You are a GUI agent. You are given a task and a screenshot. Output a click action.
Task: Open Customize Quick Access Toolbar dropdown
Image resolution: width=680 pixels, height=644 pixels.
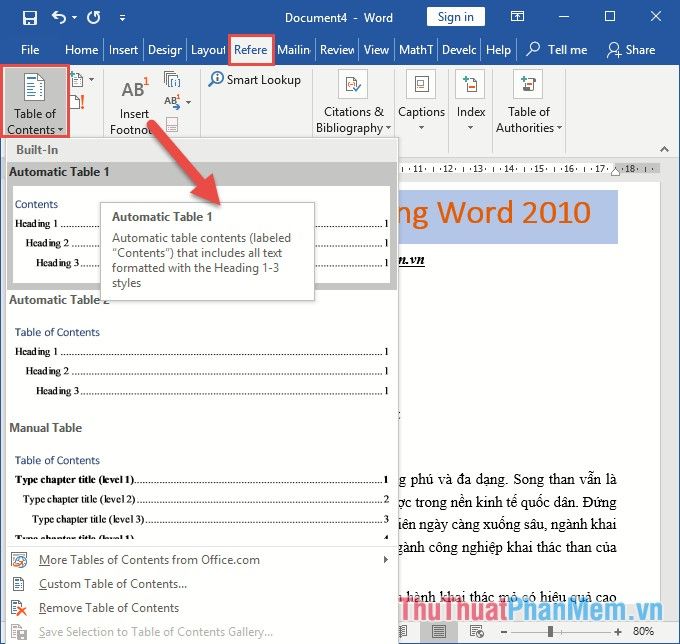pos(122,18)
